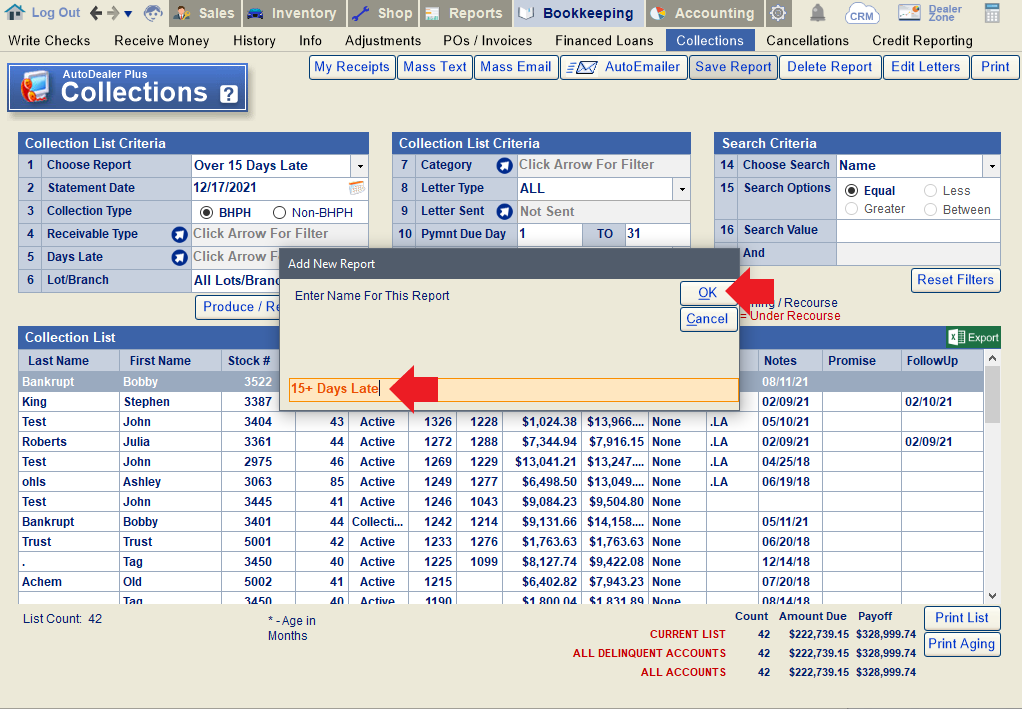The image size is (1022, 709).
Task: Confirm the report name with OK
Action: 708,293
